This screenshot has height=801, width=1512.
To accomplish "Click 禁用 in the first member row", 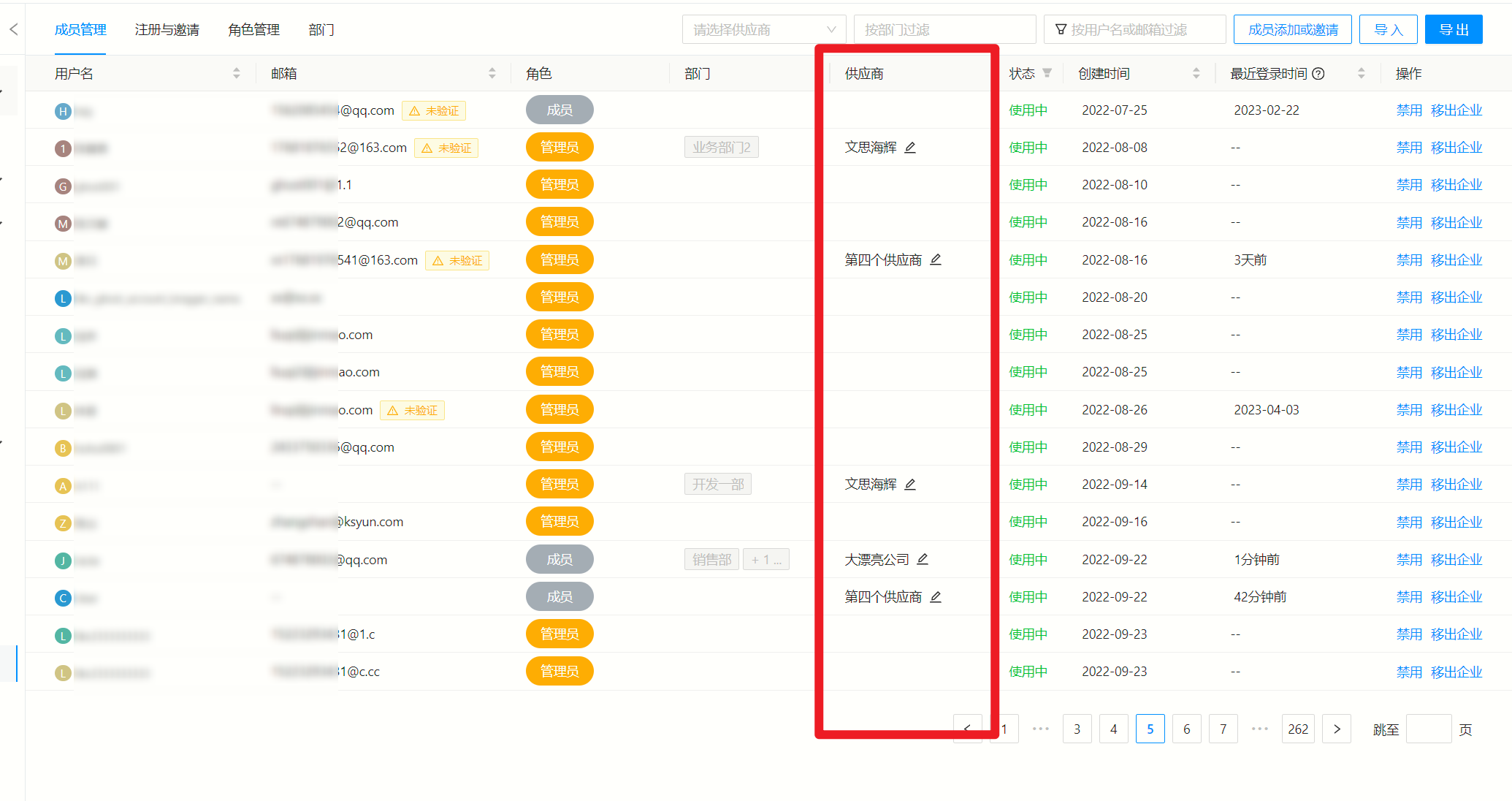I will [1408, 110].
